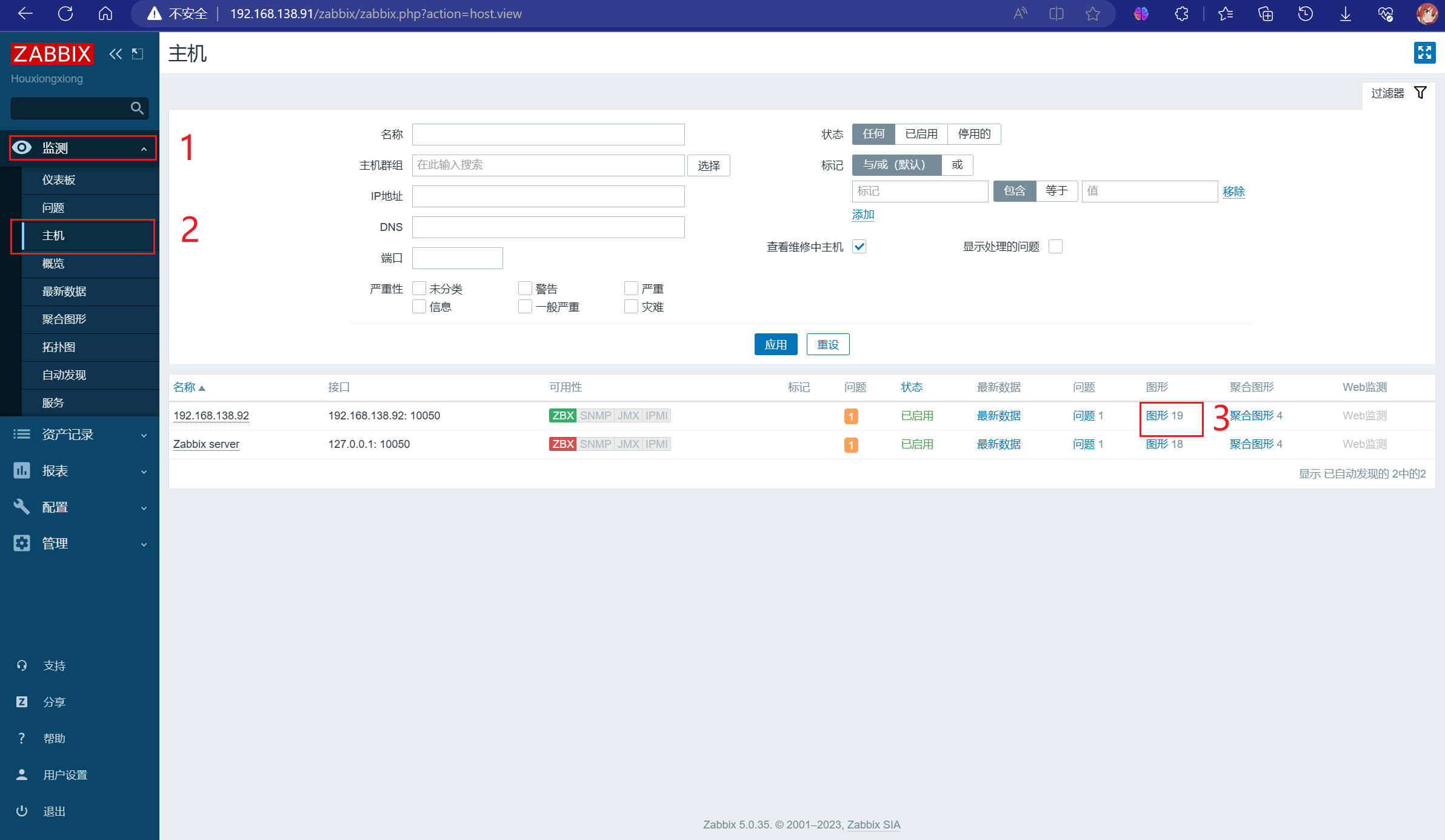Uncheck 查看维修中主机 checkbox
This screenshot has height=840, width=1445.
pos(859,247)
